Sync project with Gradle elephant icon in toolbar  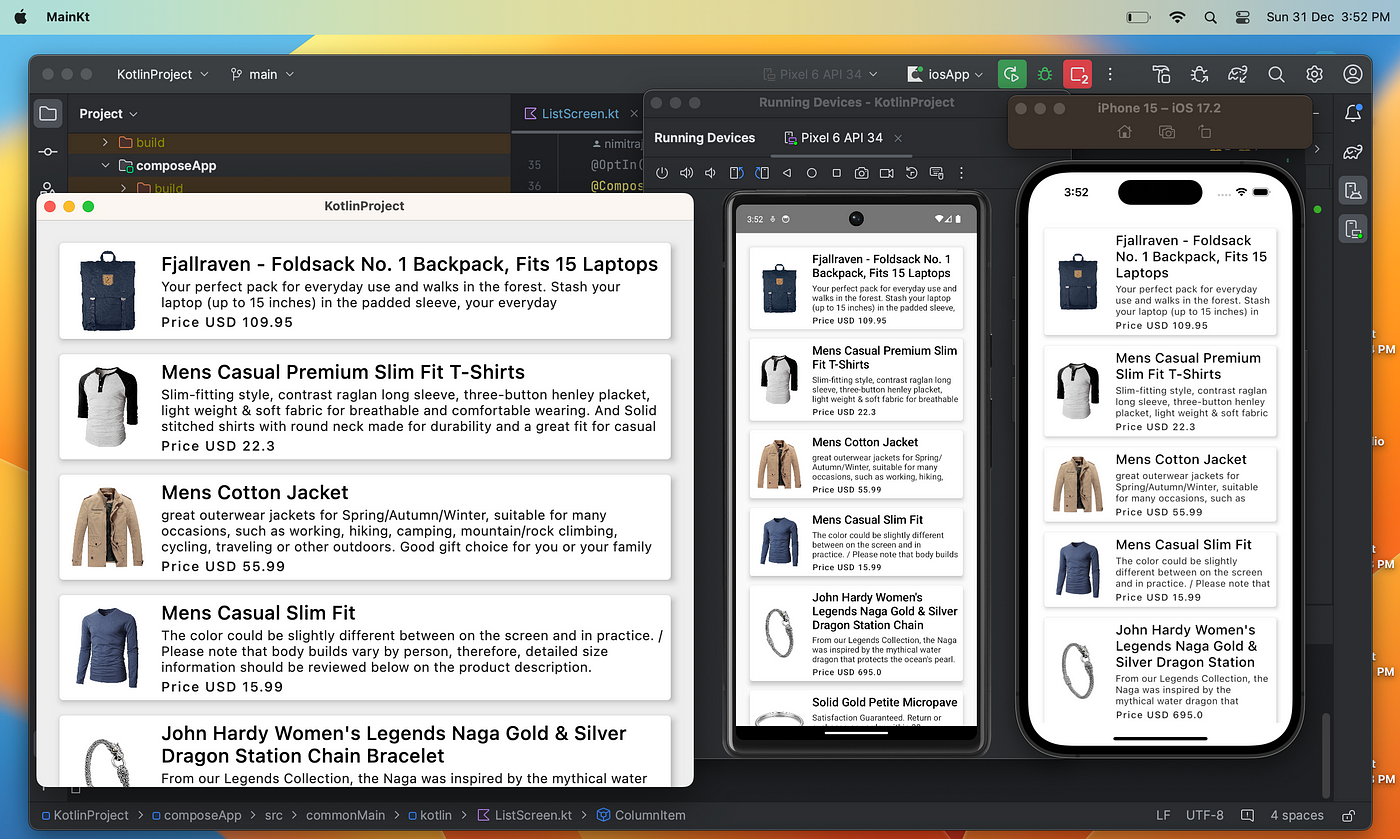[1238, 74]
